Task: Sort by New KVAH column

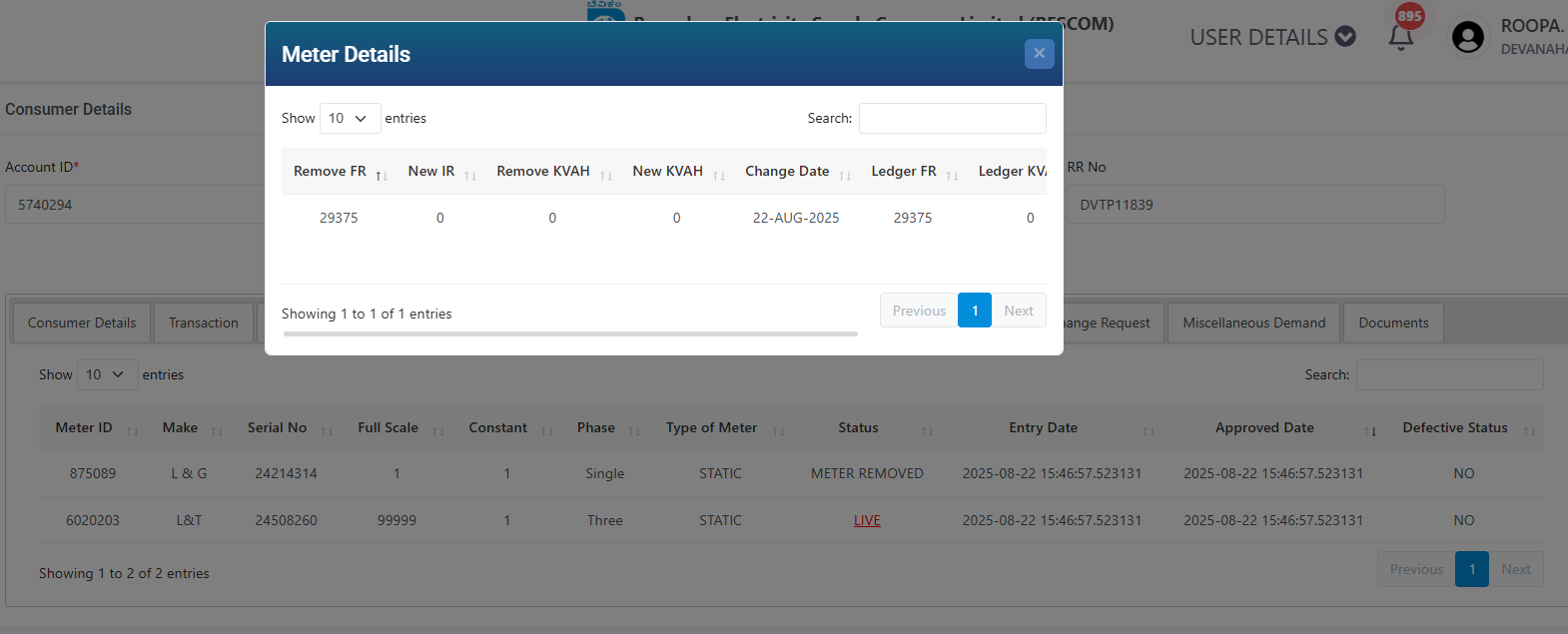Action: (677, 172)
